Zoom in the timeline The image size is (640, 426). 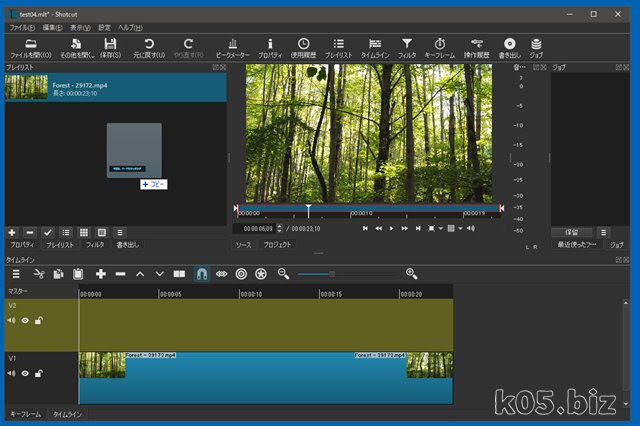click(x=411, y=274)
